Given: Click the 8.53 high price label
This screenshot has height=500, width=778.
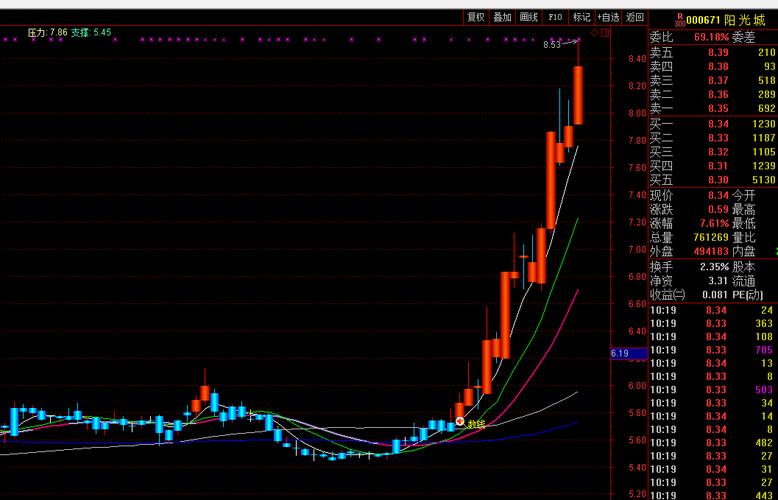Looking at the screenshot, I should [552, 45].
